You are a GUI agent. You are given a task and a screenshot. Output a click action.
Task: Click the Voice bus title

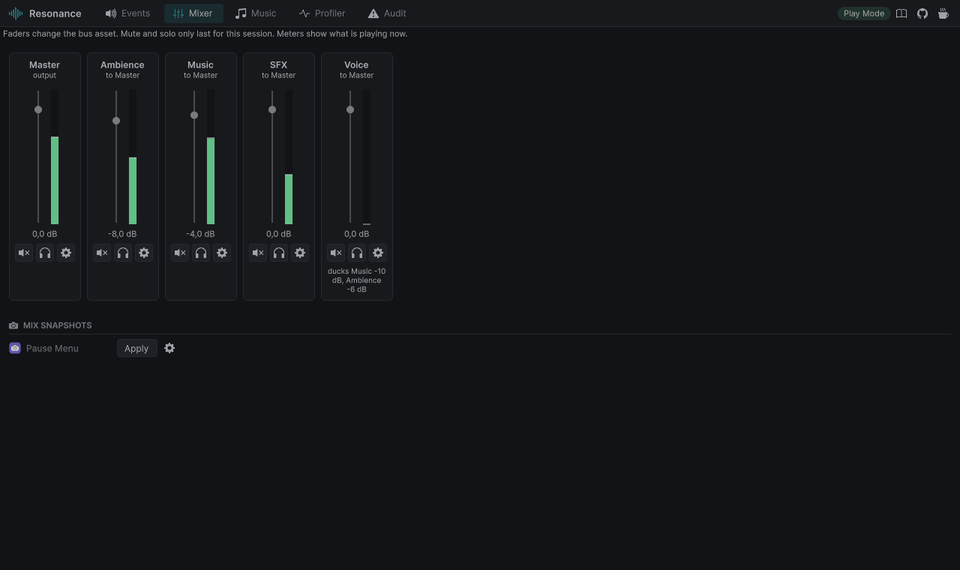pos(356,65)
